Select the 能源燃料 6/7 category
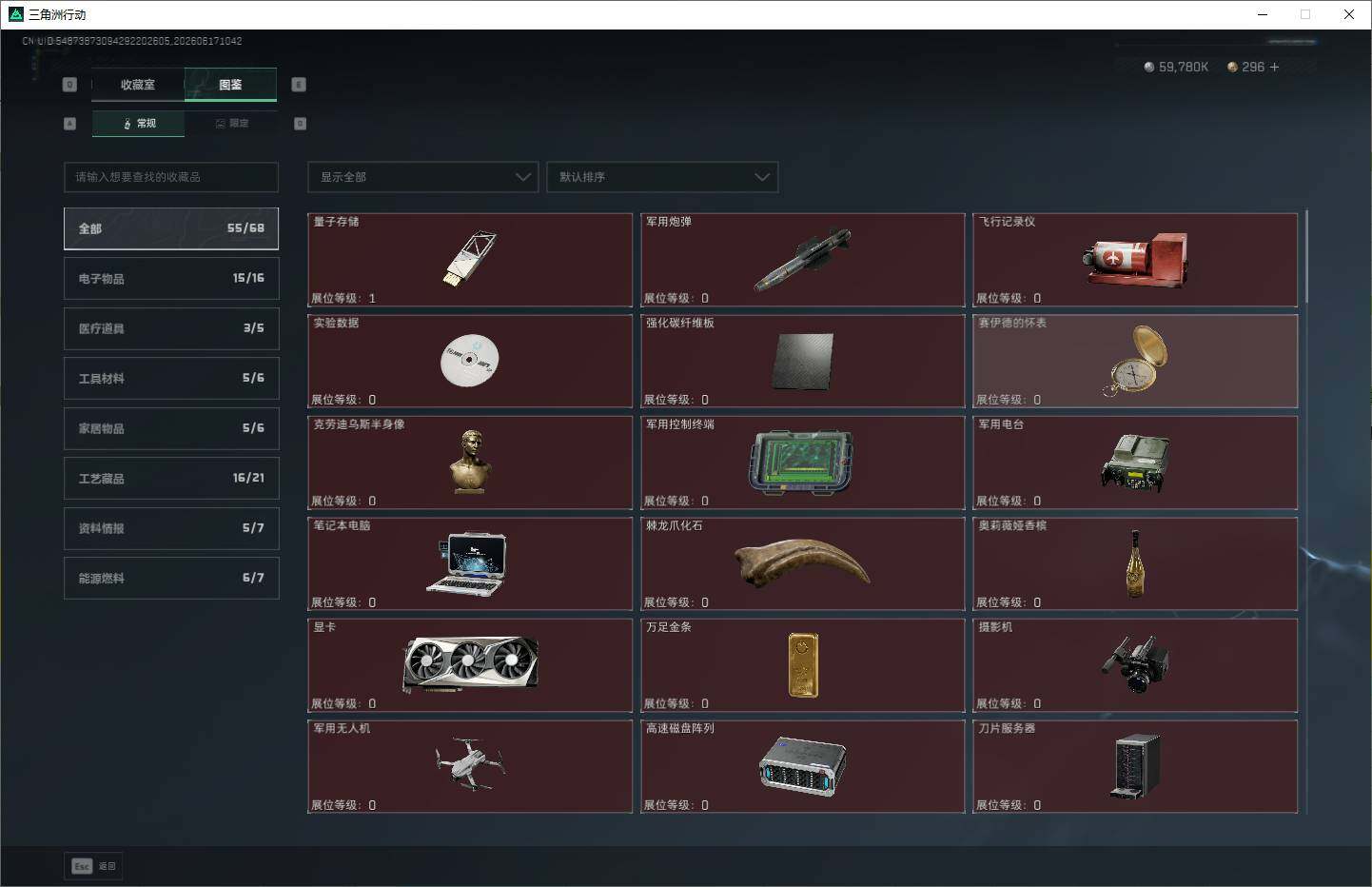 171,578
